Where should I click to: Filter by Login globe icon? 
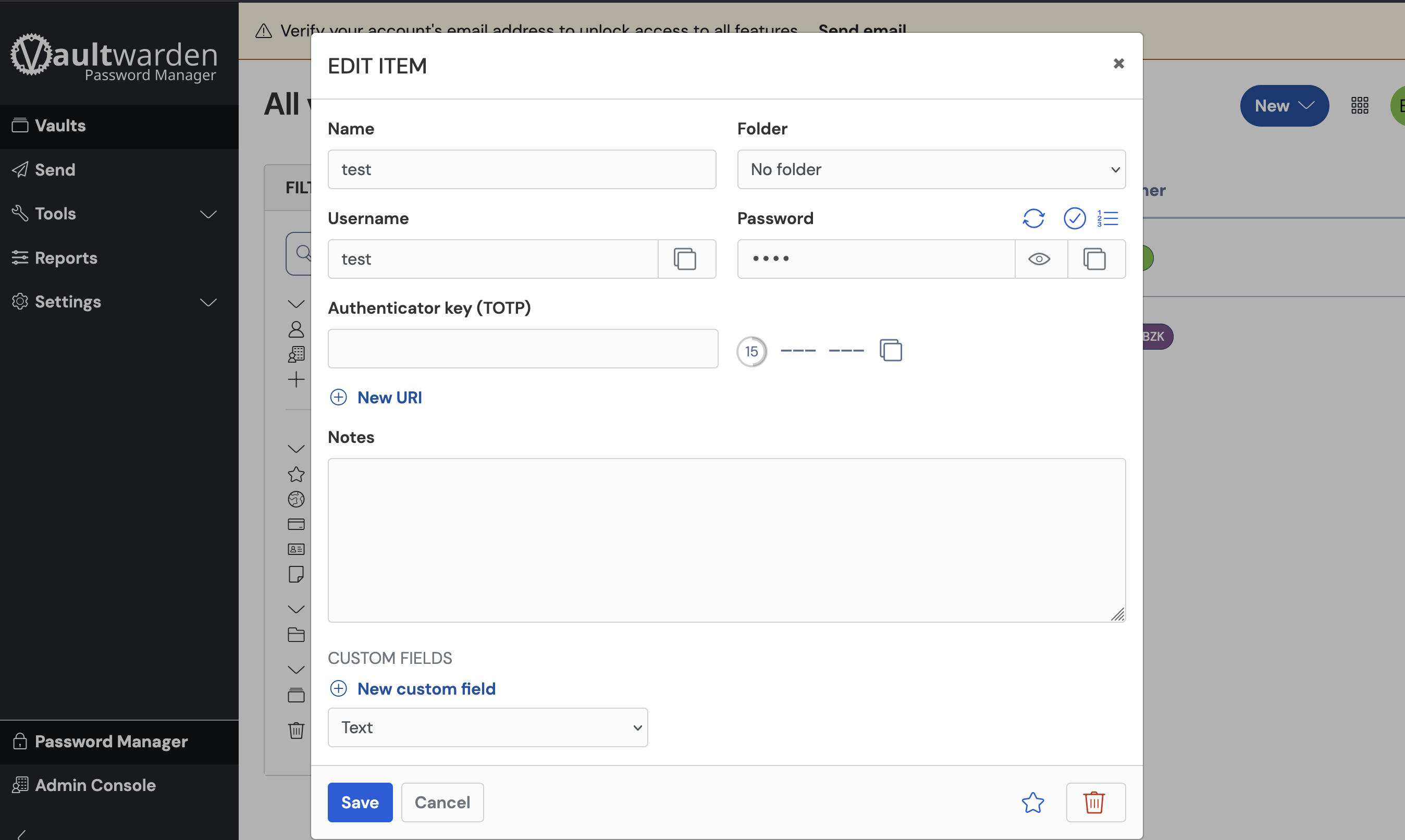click(296, 499)
